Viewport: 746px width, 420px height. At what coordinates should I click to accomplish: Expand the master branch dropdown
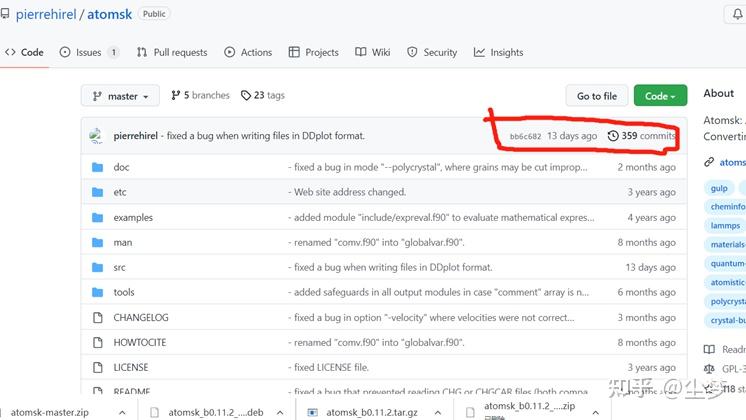tap(120, 96)
